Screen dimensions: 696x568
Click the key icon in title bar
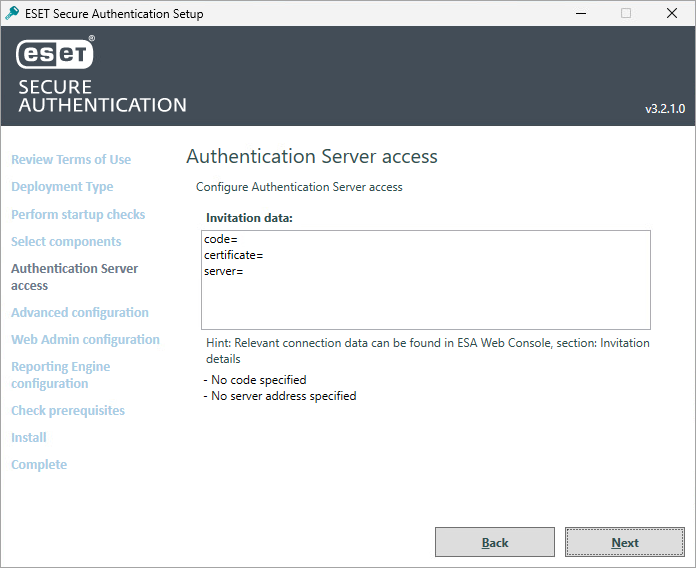click(x=12, y=13)
